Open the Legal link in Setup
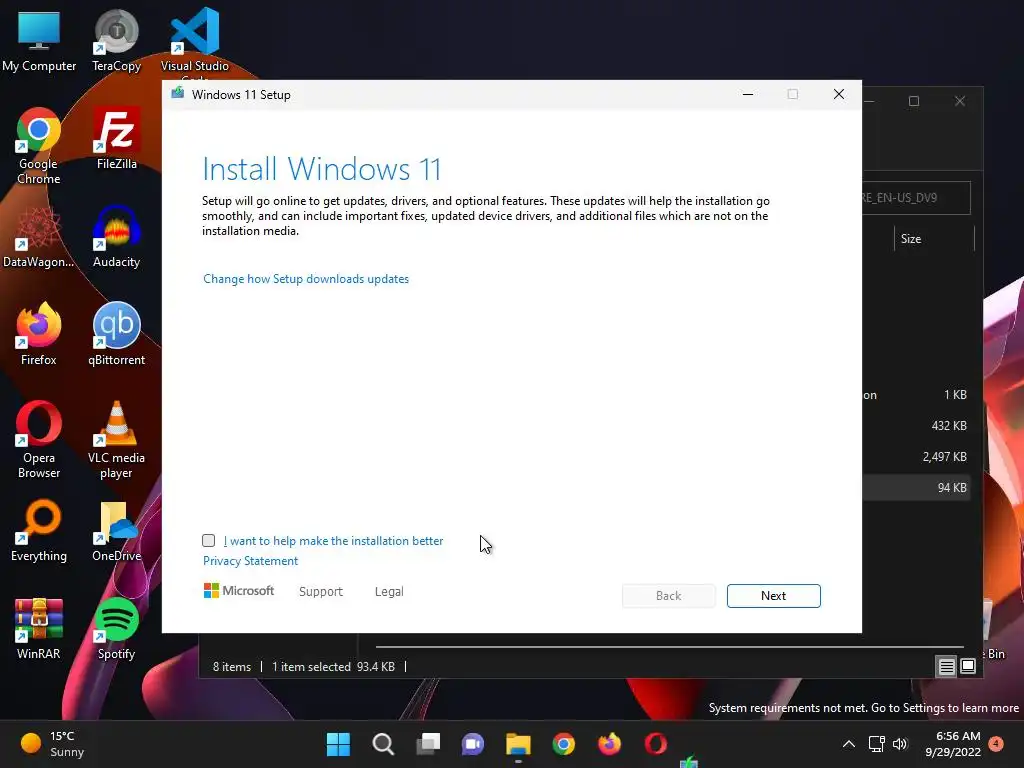1024x768 pixels. click(x=389, y=592)
